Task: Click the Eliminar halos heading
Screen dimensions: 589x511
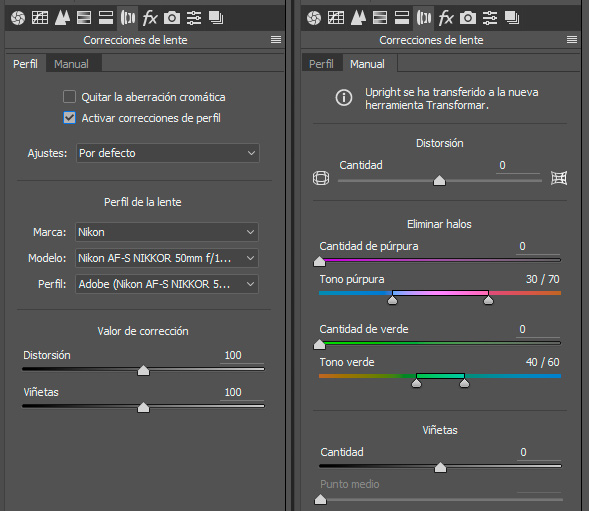Action: [439, 224]
